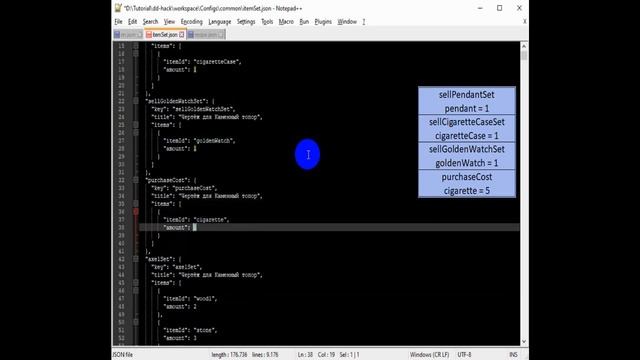Open the Edit menu
This screenshot has width=640, height=360.
pos(132,22)
